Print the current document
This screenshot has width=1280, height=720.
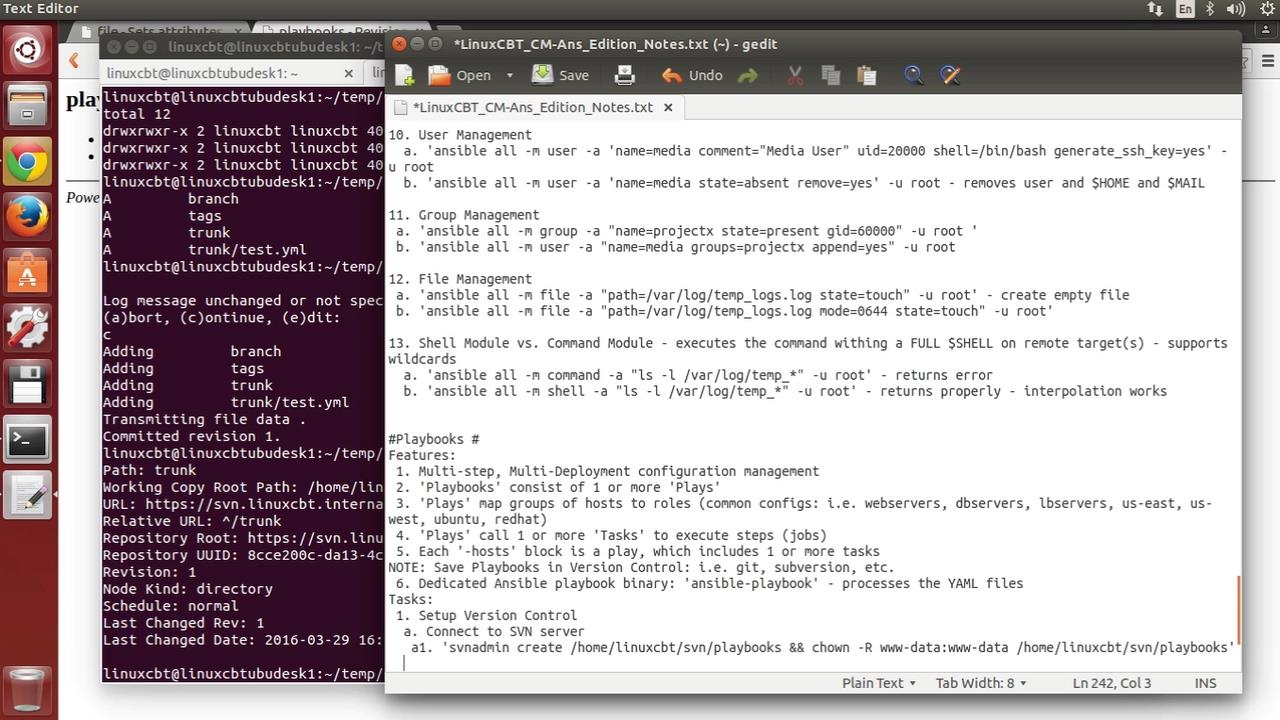[x=625, y=75]
